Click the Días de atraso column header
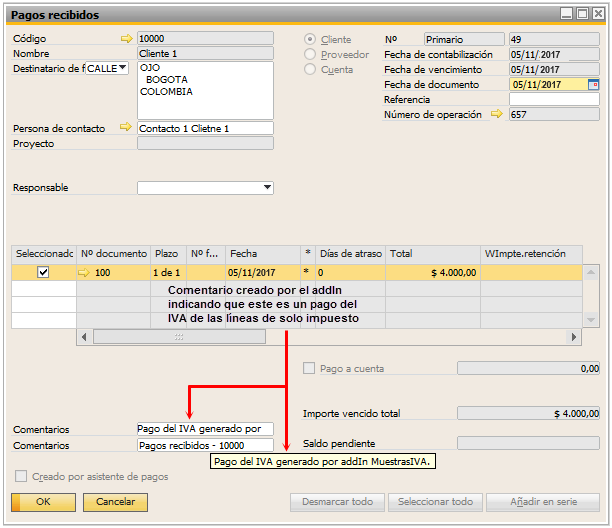 pos(350,254)
